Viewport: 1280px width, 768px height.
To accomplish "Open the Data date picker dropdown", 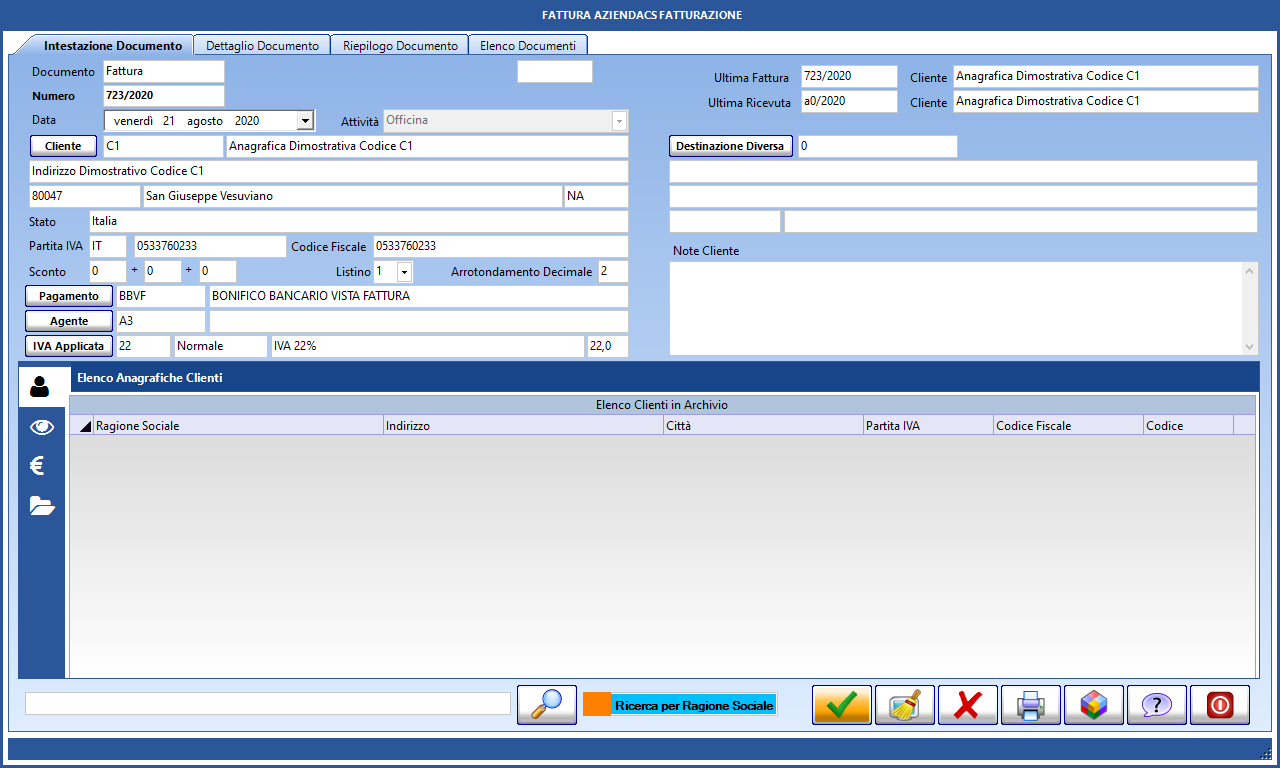I will [x=304, y=120].
